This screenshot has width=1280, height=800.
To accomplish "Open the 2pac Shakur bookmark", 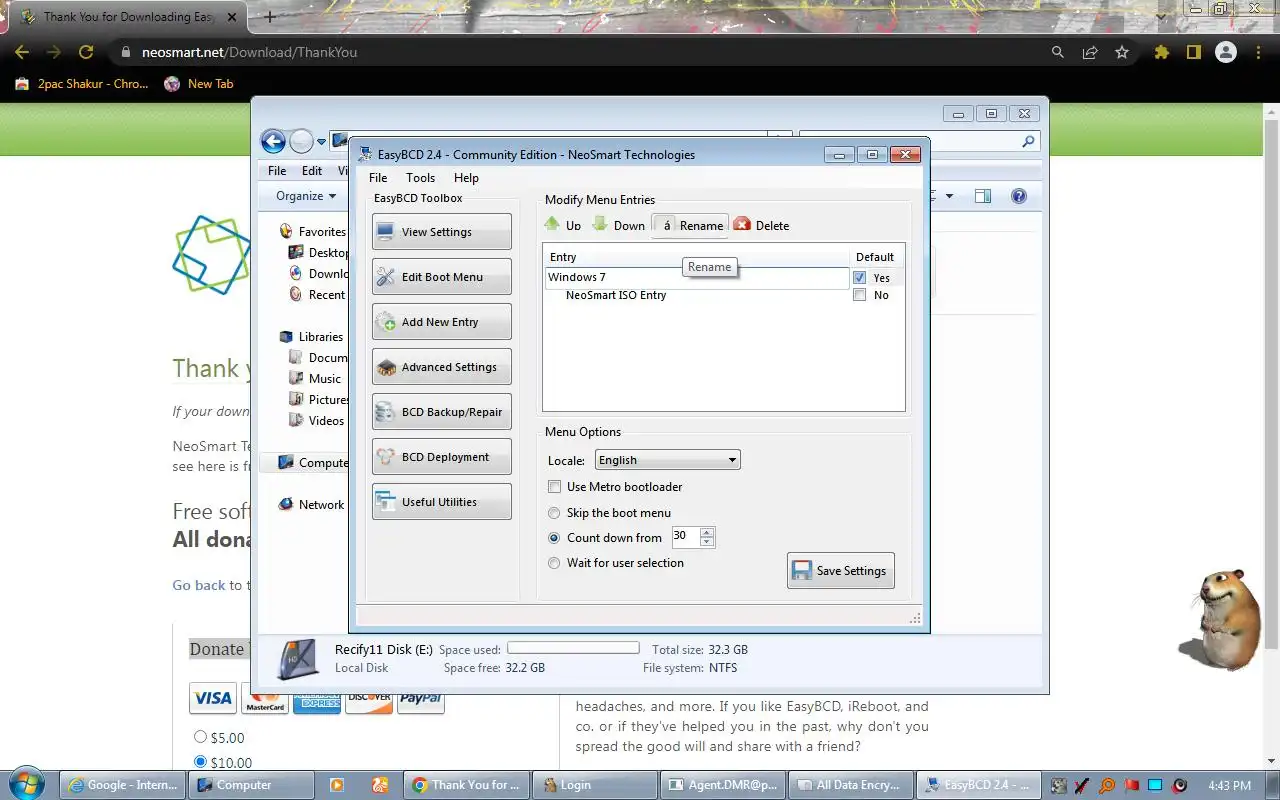I will tap(82, 84).
